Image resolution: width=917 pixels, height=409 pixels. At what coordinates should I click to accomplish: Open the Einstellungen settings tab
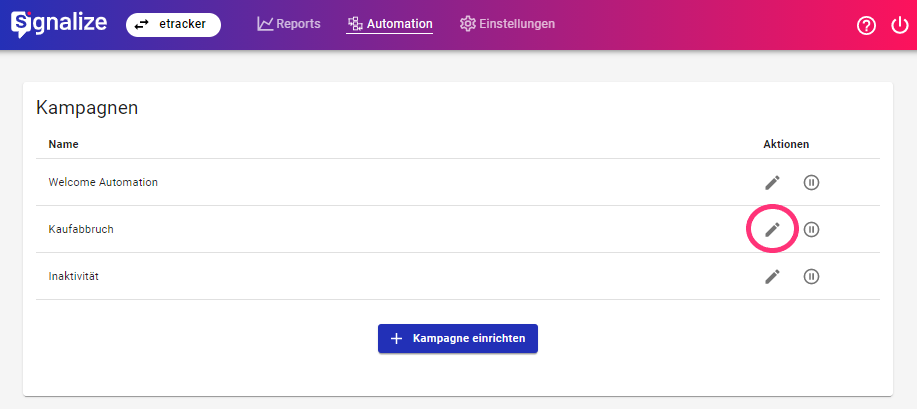click(x=507, y=24)
